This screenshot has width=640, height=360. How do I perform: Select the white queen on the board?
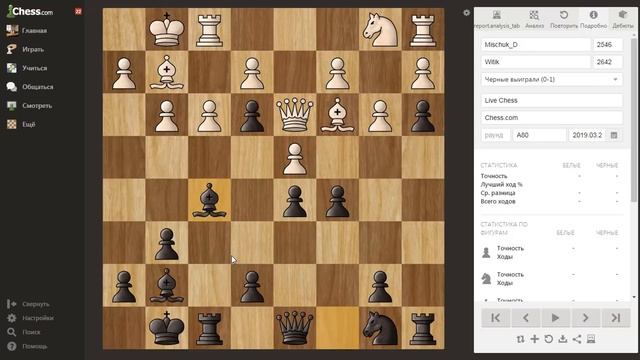point(295,115)
